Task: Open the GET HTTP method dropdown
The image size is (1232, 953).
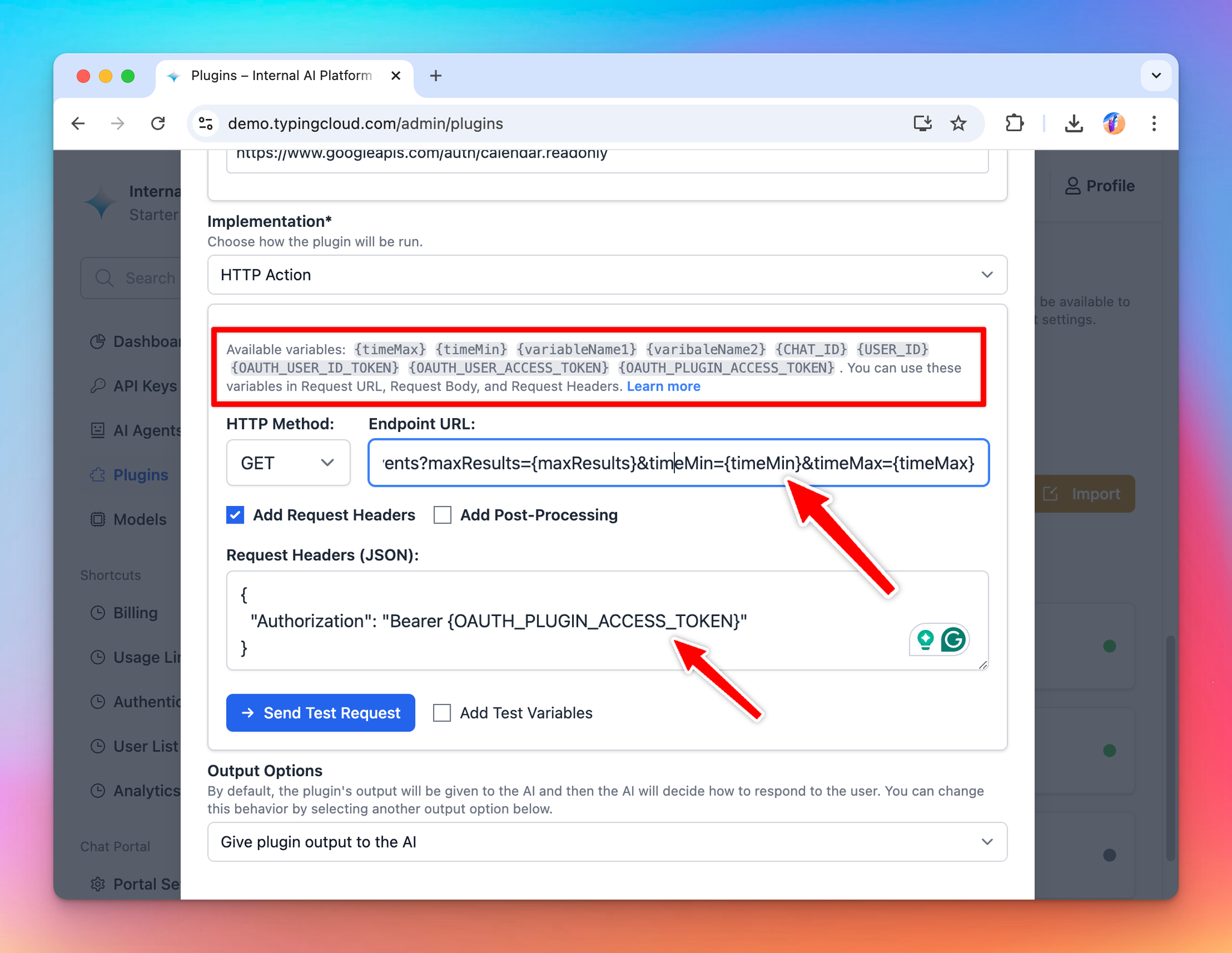Action: [x=288, y=463]
